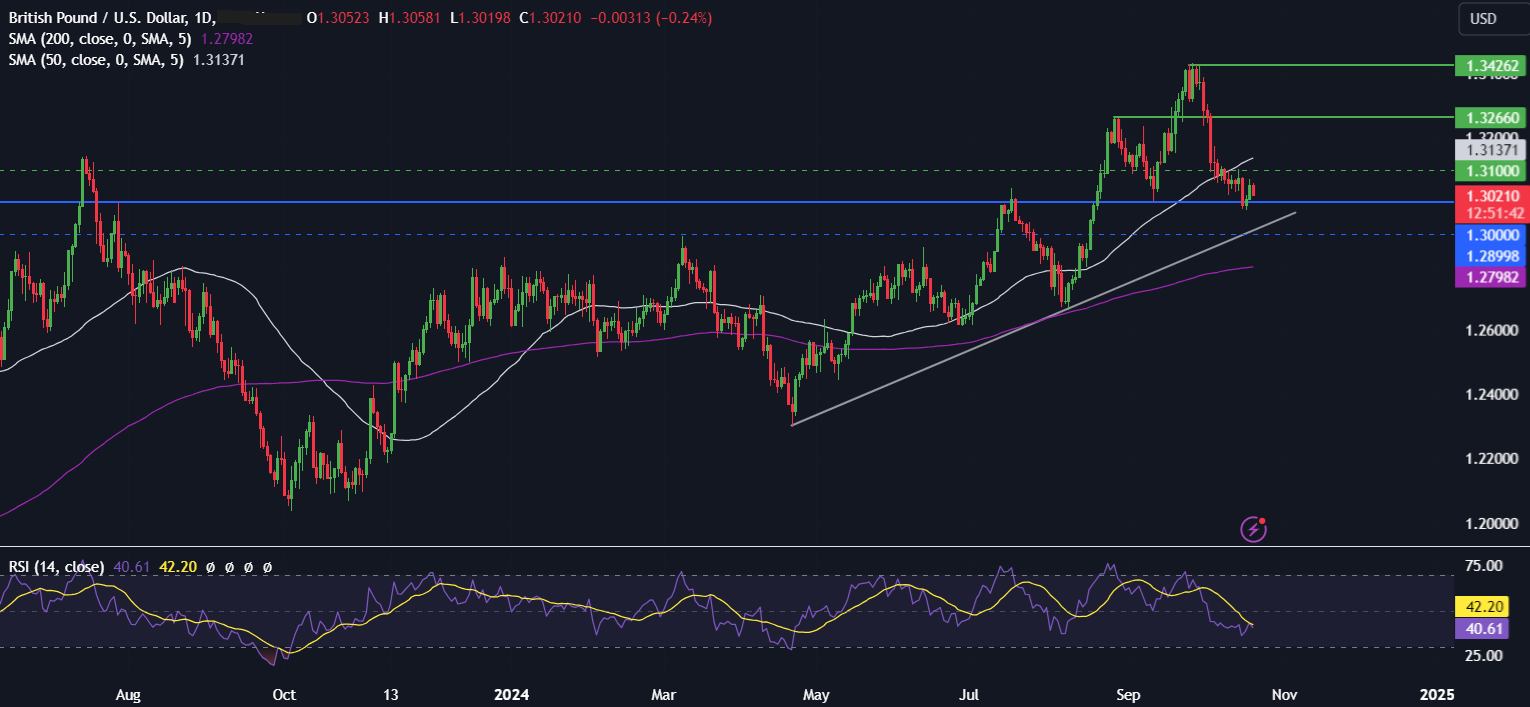Click the Mar label on the time axis
The width and height of the screenshot is (1530, 707).
coord(664,694)
